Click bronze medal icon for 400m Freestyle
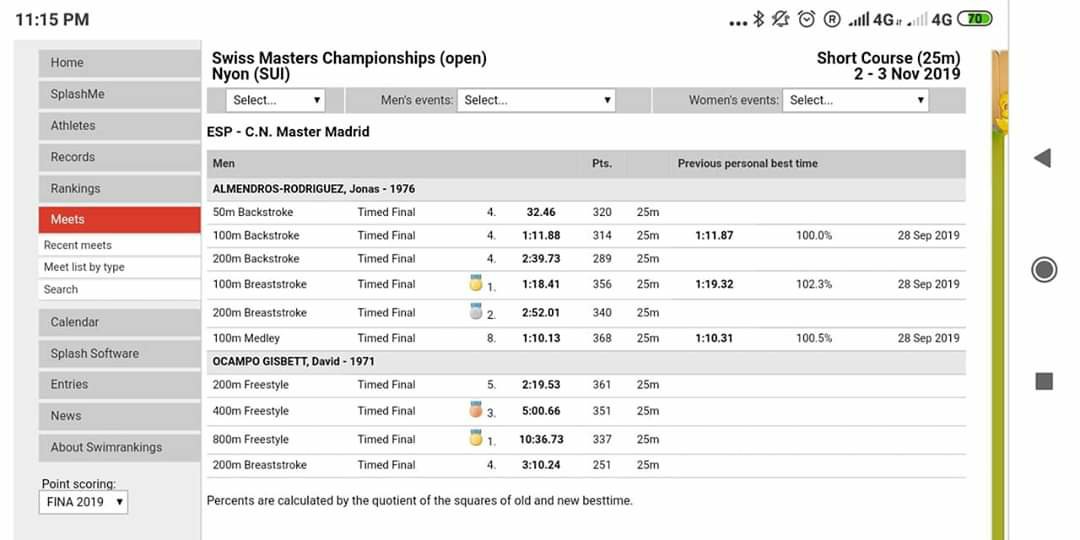The height and width of the screenshot is (540, 1080). click(x=476, y=410)
